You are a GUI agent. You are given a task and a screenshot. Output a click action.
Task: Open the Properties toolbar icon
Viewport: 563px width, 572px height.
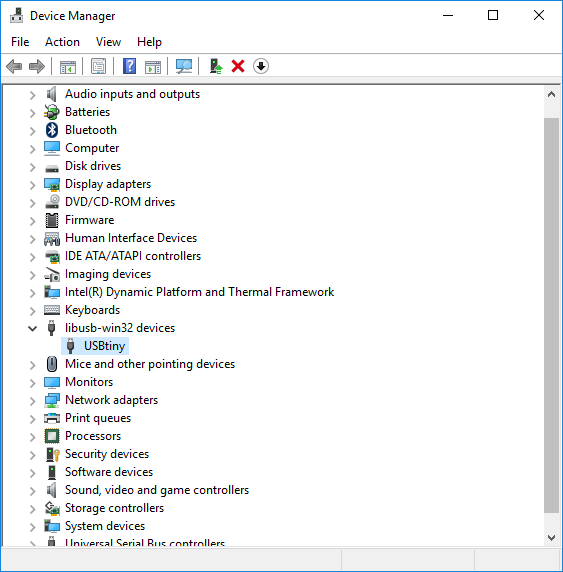[98, 66]
